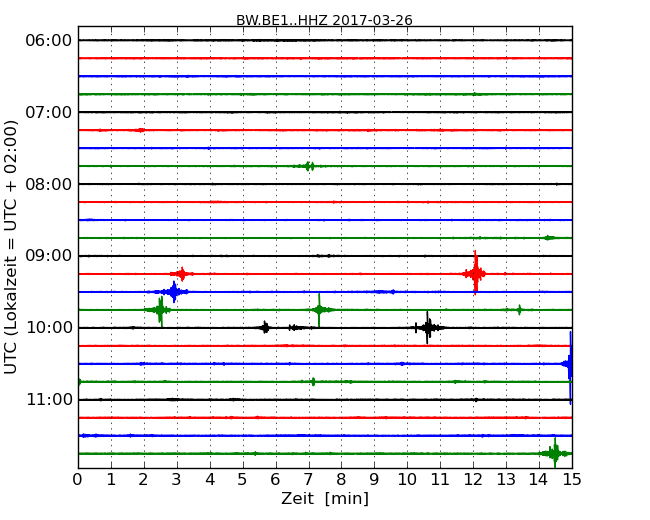Screen dimensions: 650x520
Task: Select the 07:00 time axis label
Action: [x=49, y=112]
